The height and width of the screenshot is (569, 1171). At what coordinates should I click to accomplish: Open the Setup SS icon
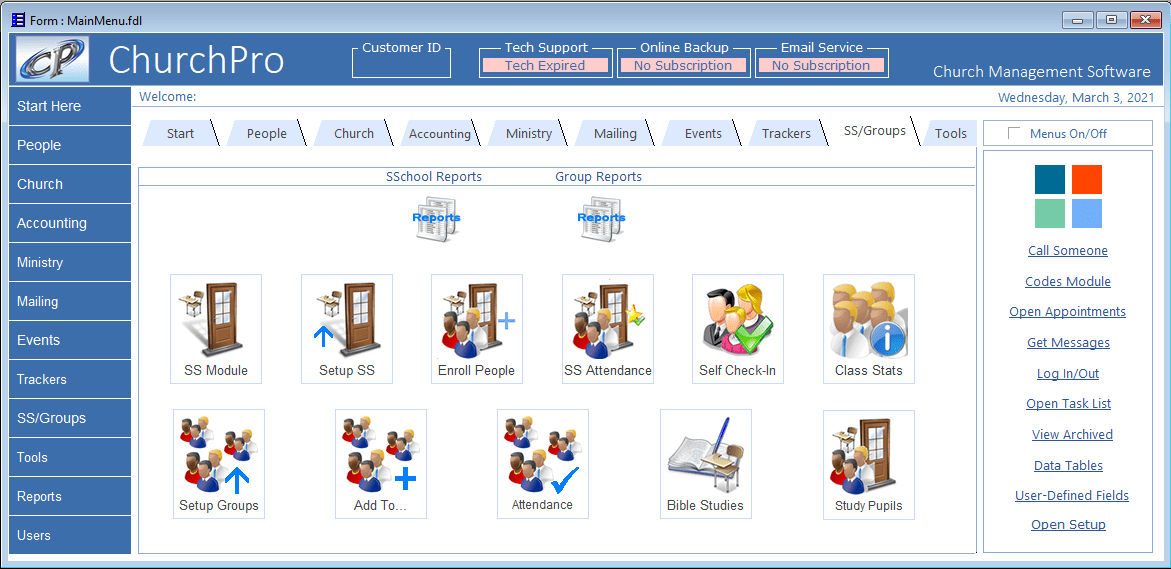point(347,329)
